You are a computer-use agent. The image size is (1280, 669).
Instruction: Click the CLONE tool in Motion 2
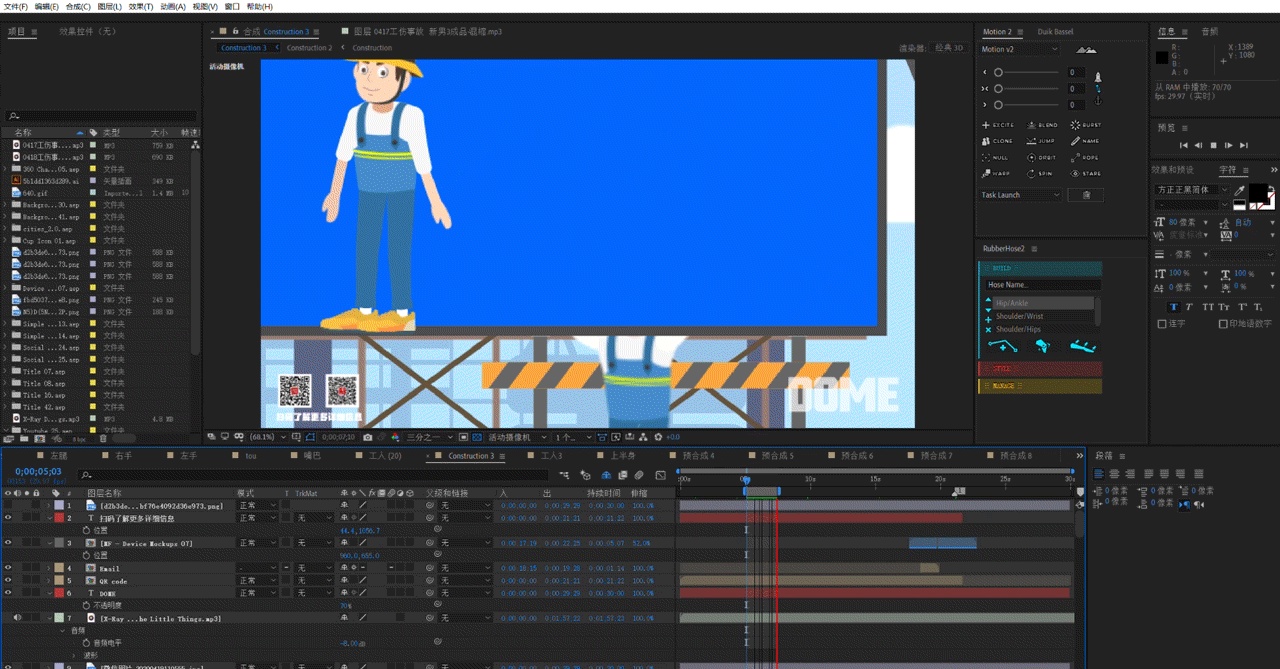pyautogui.click(x=997, y=141)
